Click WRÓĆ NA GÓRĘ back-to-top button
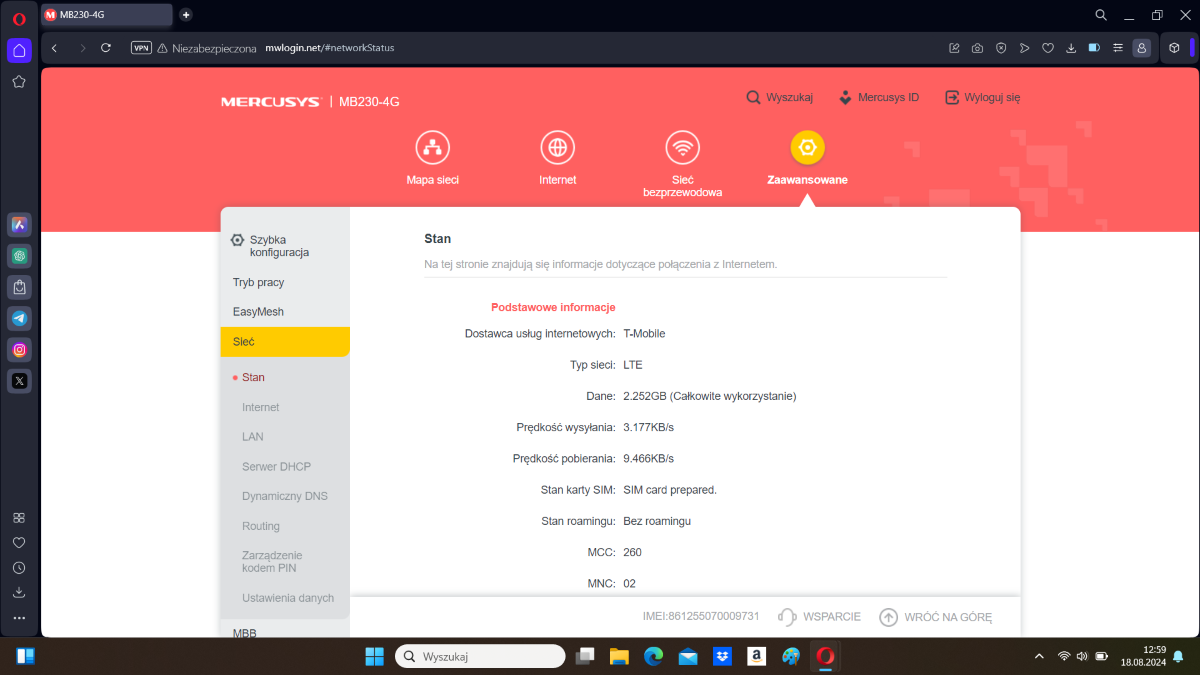 (x=936, y=617)
